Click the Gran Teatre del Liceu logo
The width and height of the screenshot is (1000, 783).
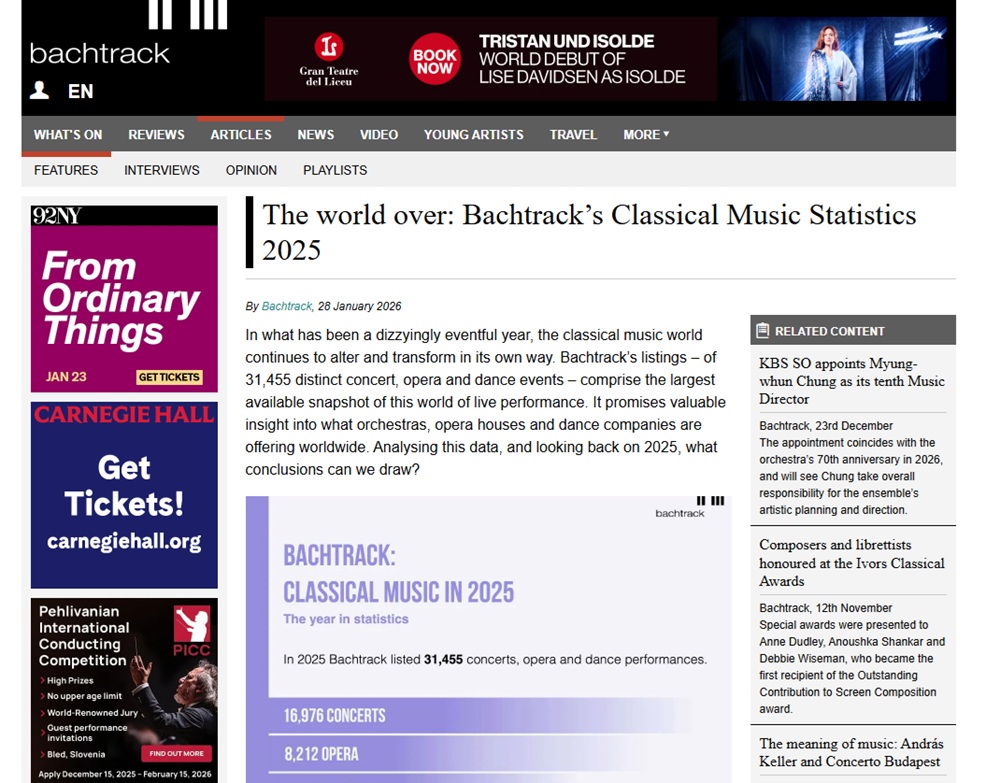[329, 59]
